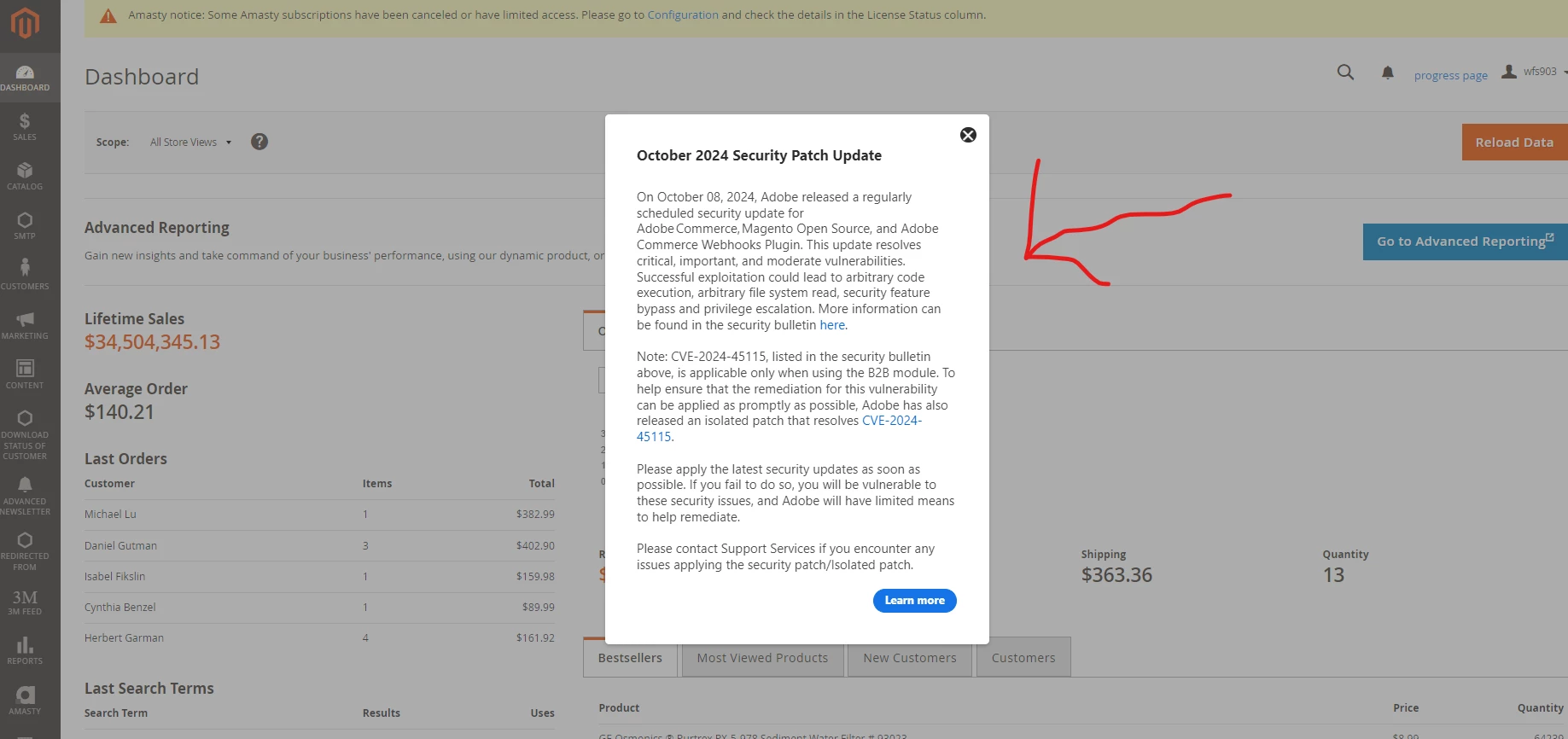1568x739 pixels.
Task: Open the 3M Feed sidebar menu
Action: point(25,602)
